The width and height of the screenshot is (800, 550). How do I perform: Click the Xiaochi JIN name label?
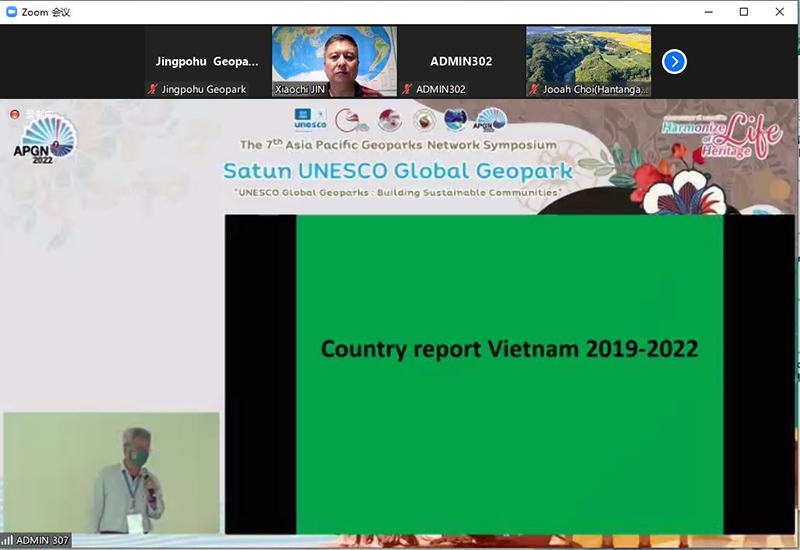300,89
